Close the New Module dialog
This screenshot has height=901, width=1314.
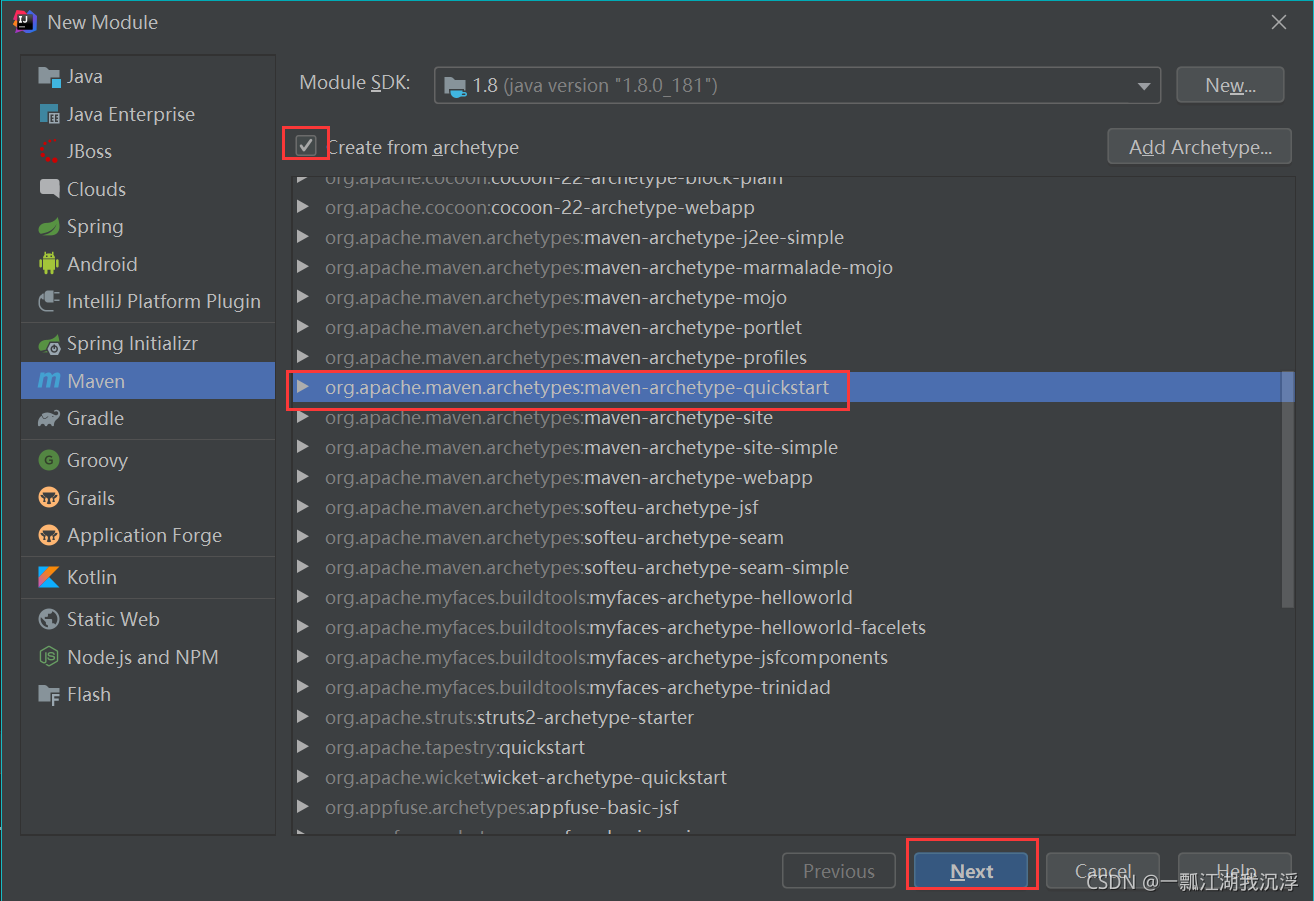pyautogui.click(x=1279, y=22)
